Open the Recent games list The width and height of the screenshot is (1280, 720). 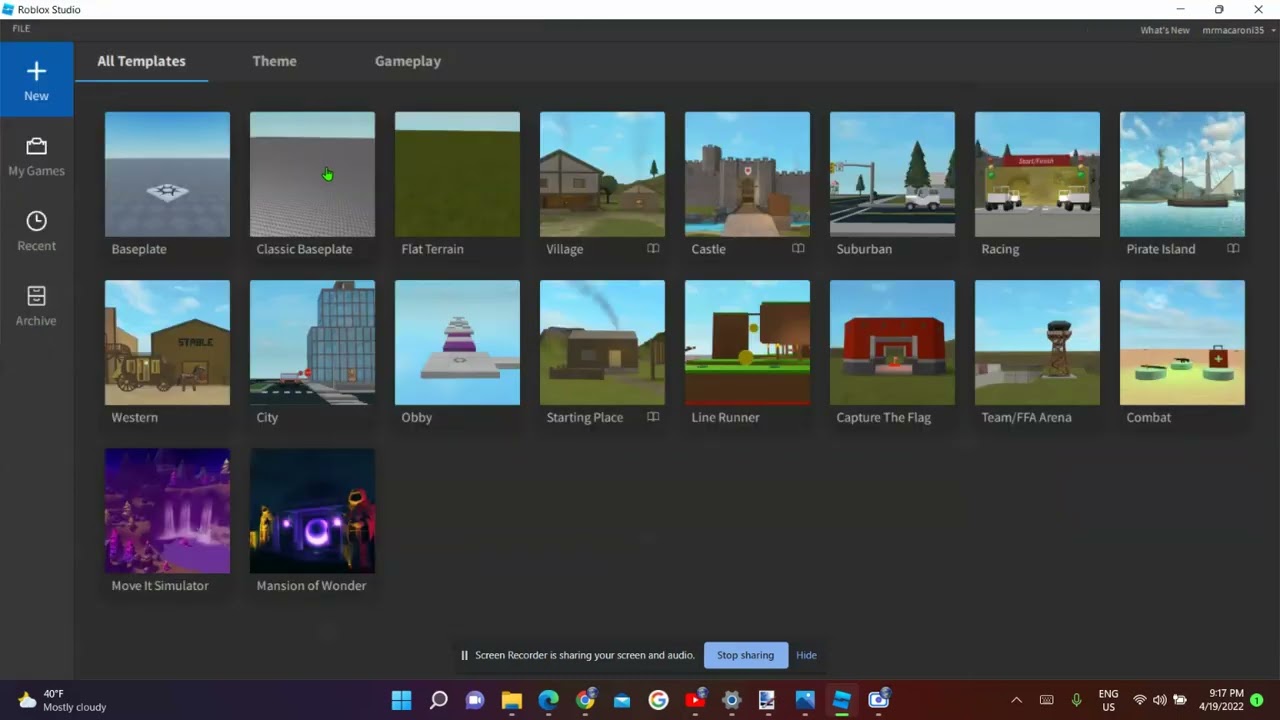[36, 231]
